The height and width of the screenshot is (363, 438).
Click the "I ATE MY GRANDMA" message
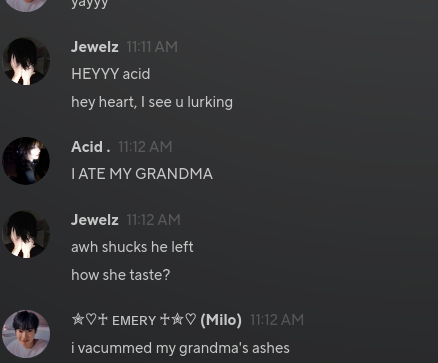(142, 174)
